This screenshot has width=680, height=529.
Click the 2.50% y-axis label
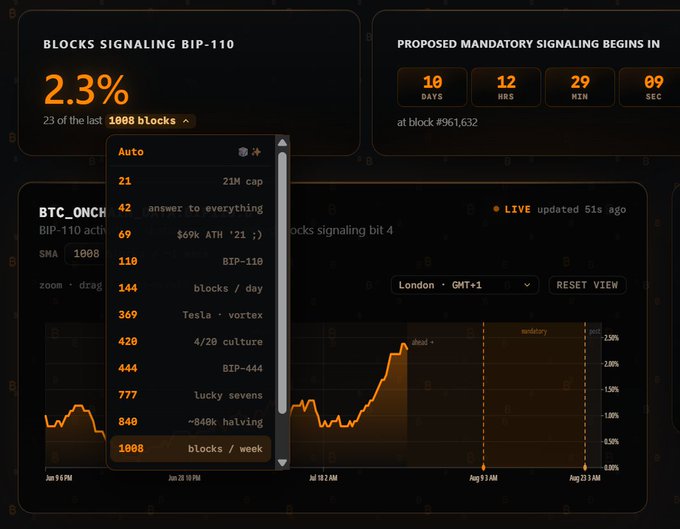(x=611, y=338)
